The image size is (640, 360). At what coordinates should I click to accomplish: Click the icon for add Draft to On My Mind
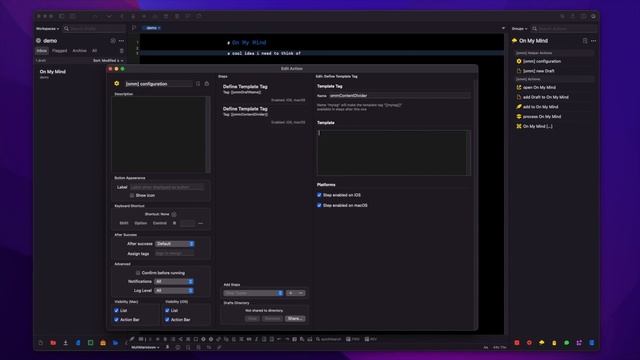tap(519, 97)
